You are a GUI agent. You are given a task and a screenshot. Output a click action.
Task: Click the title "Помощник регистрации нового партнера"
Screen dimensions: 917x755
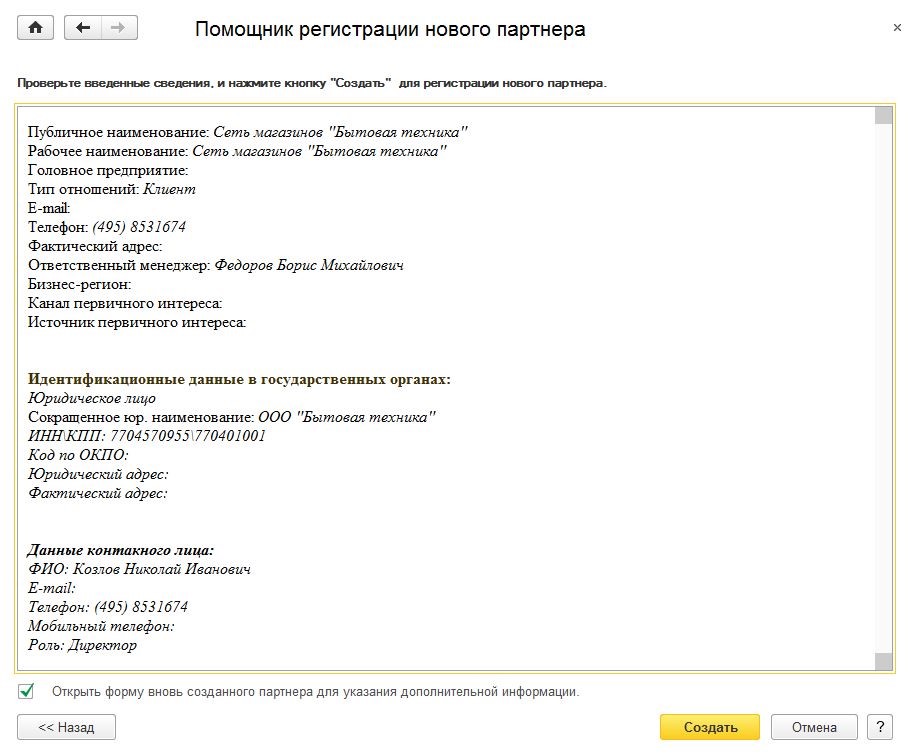pos(390,29)
